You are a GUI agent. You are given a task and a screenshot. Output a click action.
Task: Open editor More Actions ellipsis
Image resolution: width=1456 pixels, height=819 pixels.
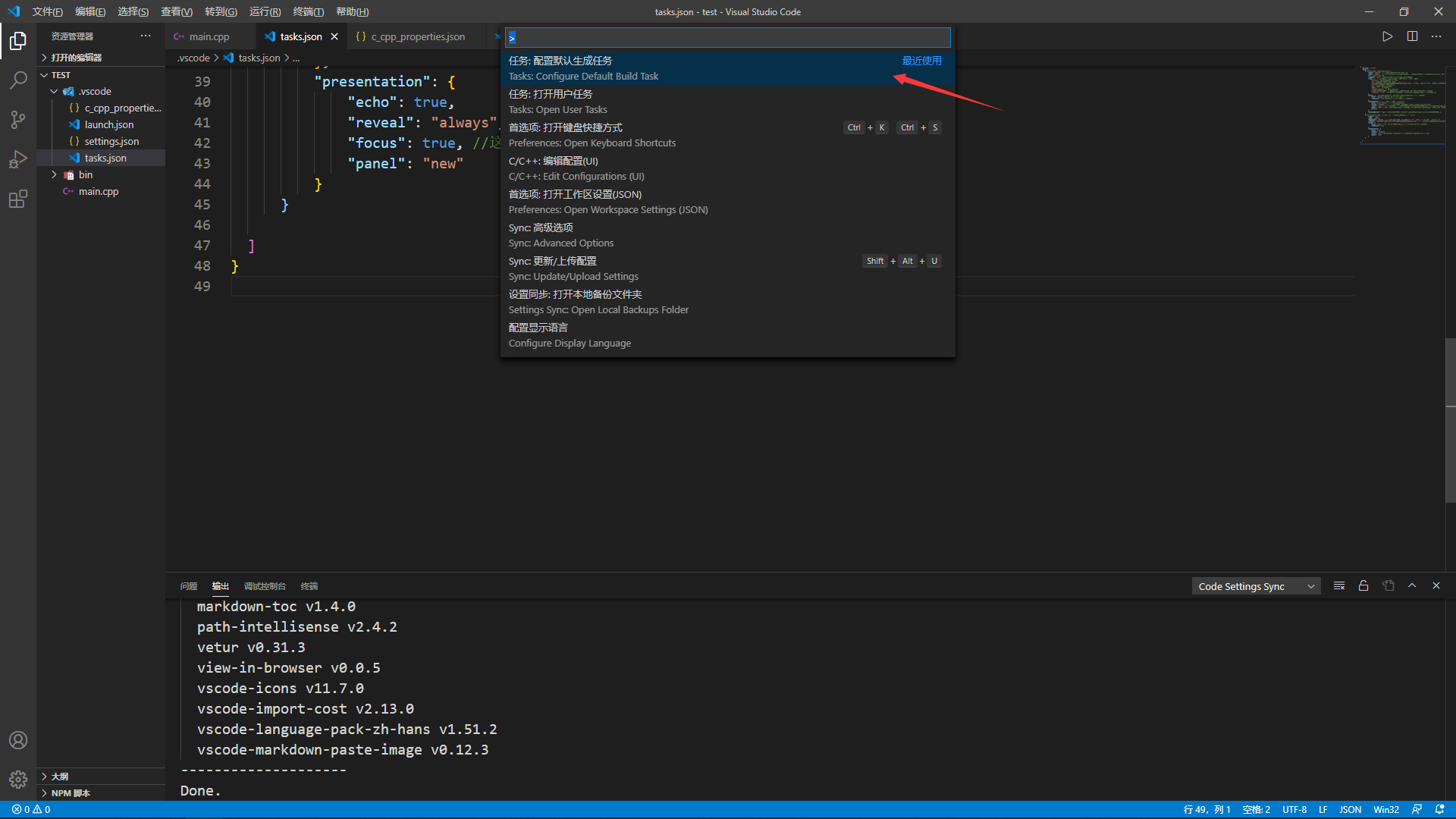tap(1436, 36)
